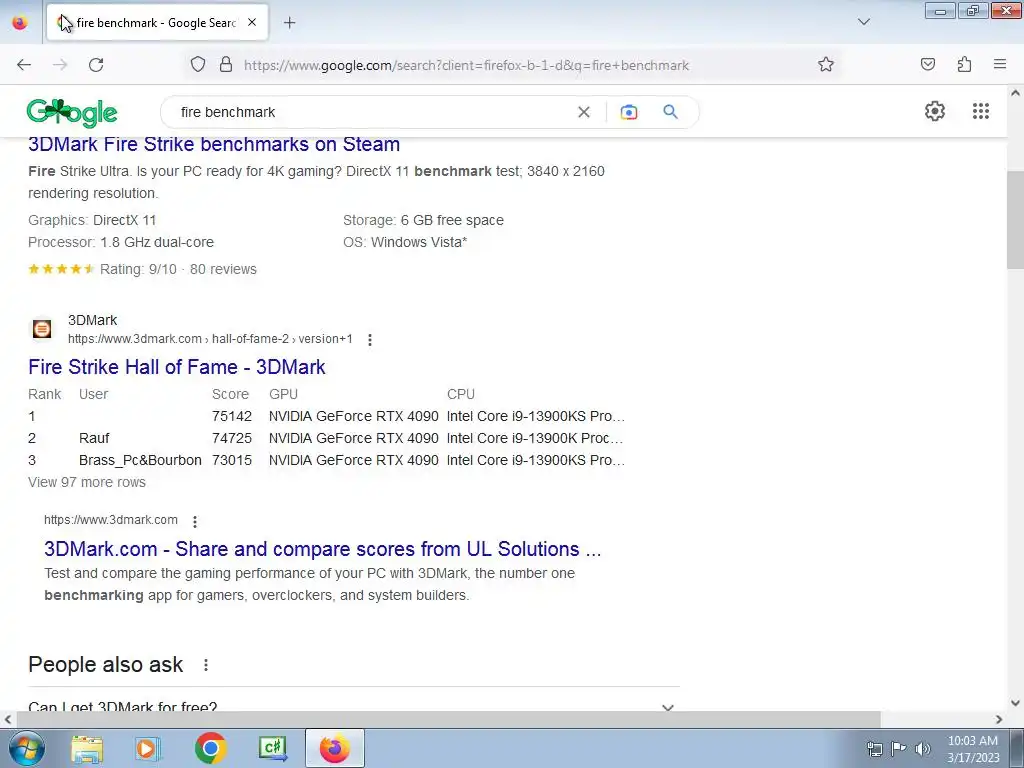Open the 3DMark hall-of-fame result's three-dot menu

click(x=370, y=340)
